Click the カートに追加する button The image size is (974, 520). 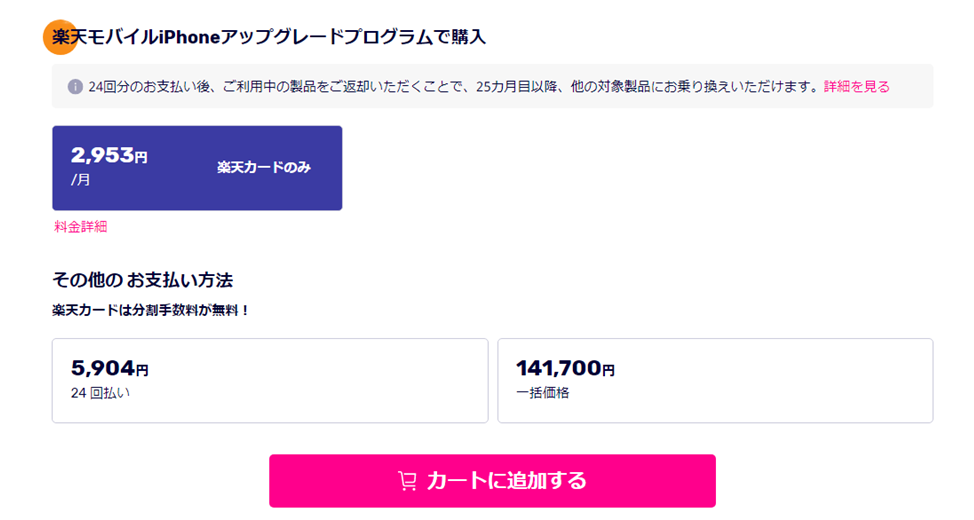pos(492,481)
